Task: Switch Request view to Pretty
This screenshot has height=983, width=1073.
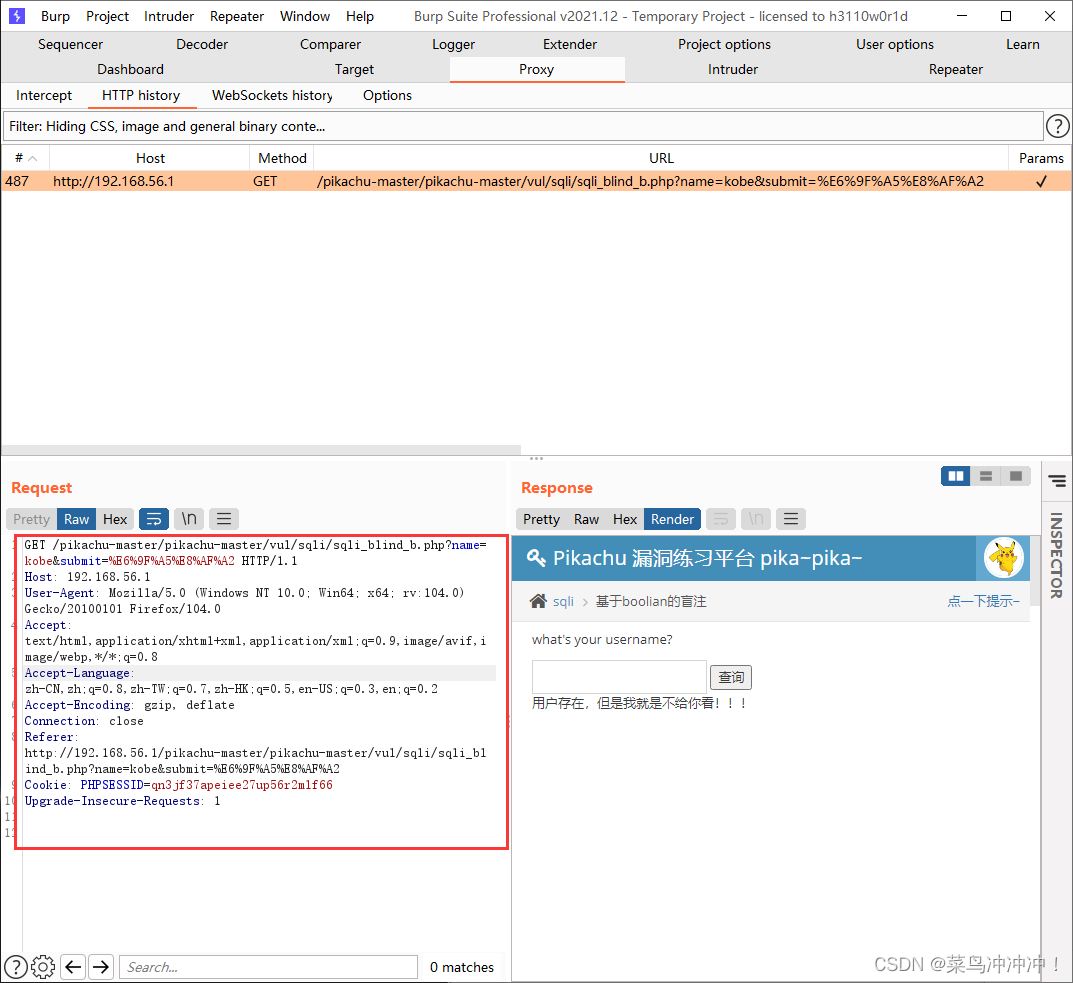Action: click(31, 519)
